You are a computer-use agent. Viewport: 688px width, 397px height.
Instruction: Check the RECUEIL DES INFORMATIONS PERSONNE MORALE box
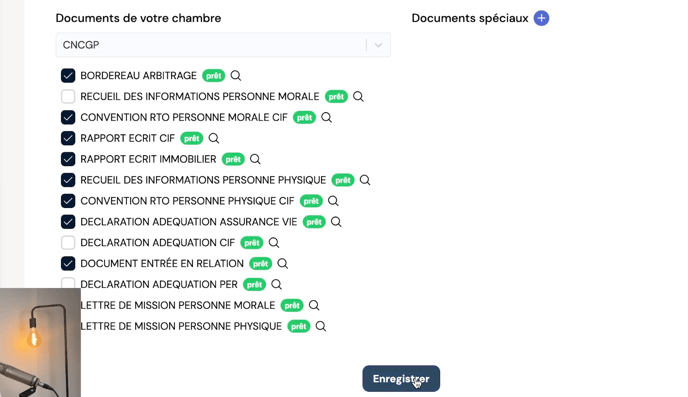tap(68, 97)
